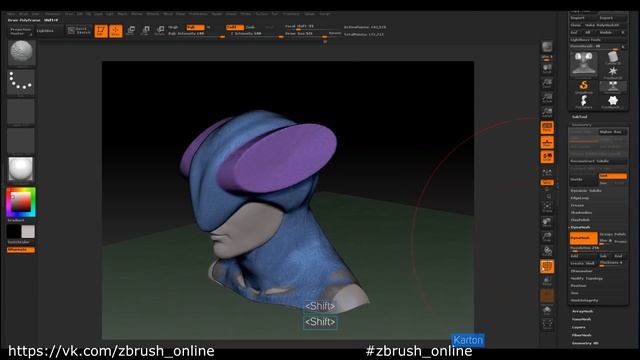This screenshot has width=640, height=360.
Task: Open the material sphere selector
Action: pyautogui.click(x=21, y=169)
